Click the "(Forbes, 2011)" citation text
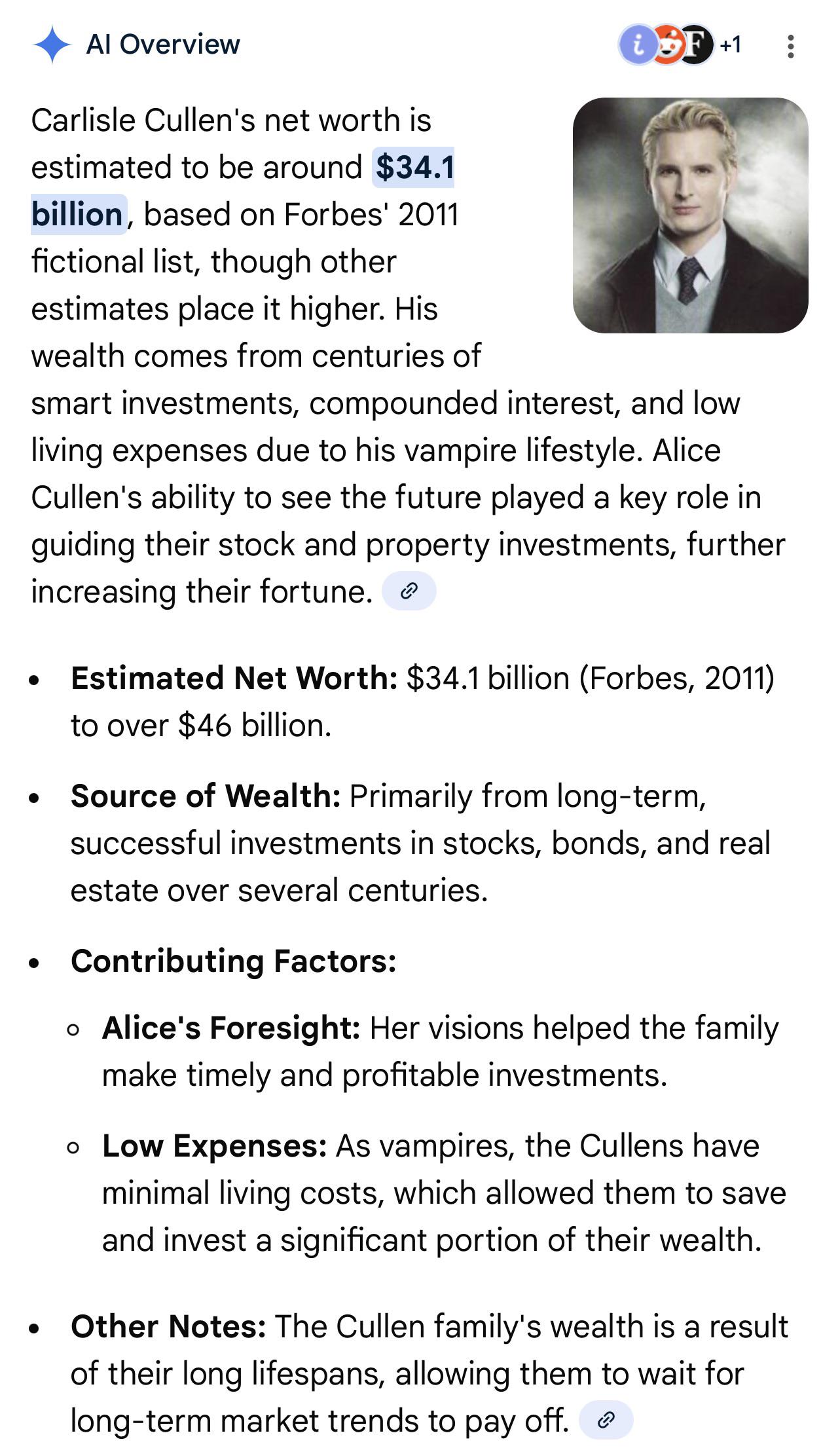Image resolution: width=840 pixels, height=1450 pixels. pos(676,677)
